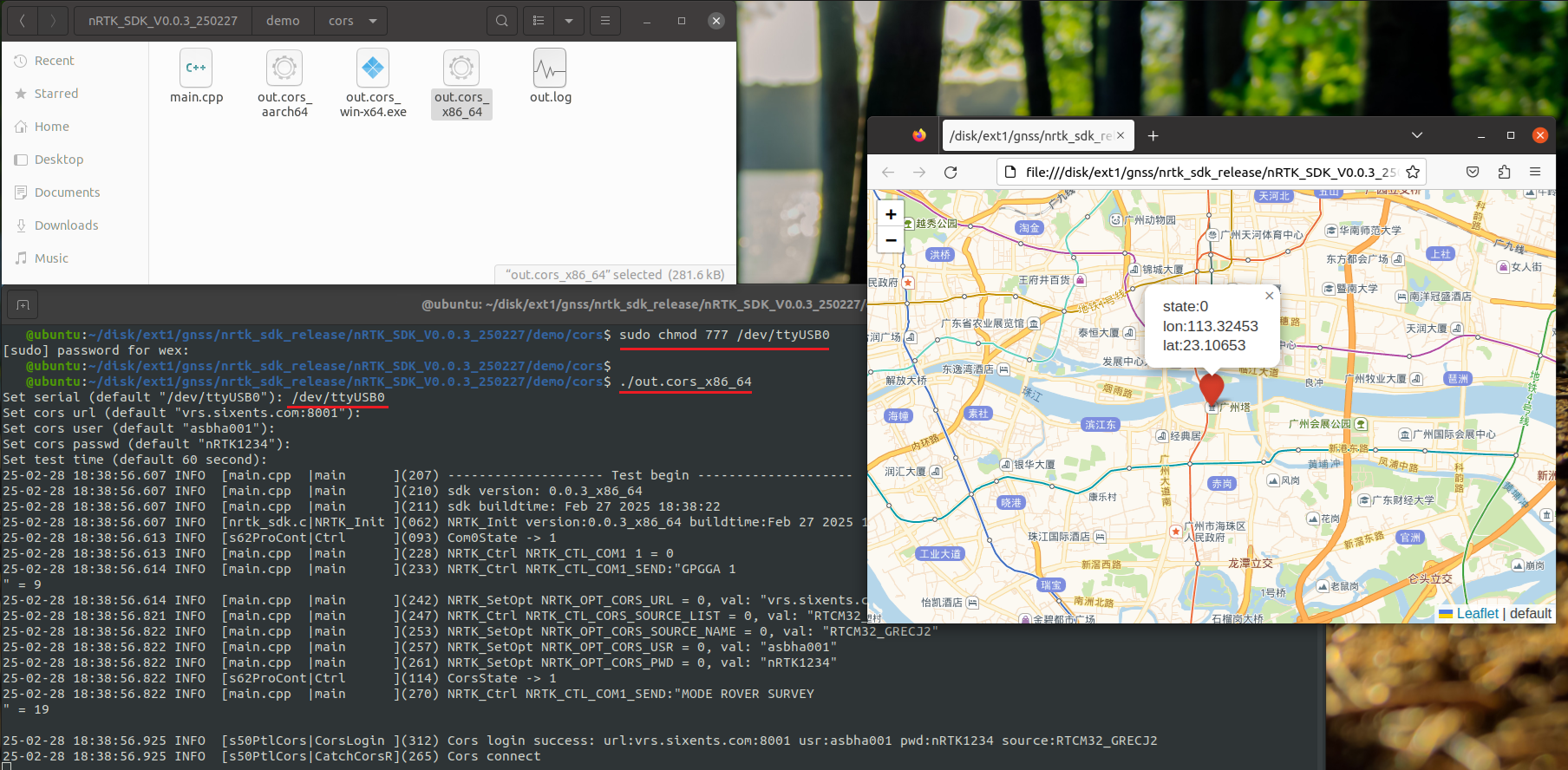This screenshot has height=770, width=1568.
Task: Click the search icon in file manager
Action: [x=501, y=21]
